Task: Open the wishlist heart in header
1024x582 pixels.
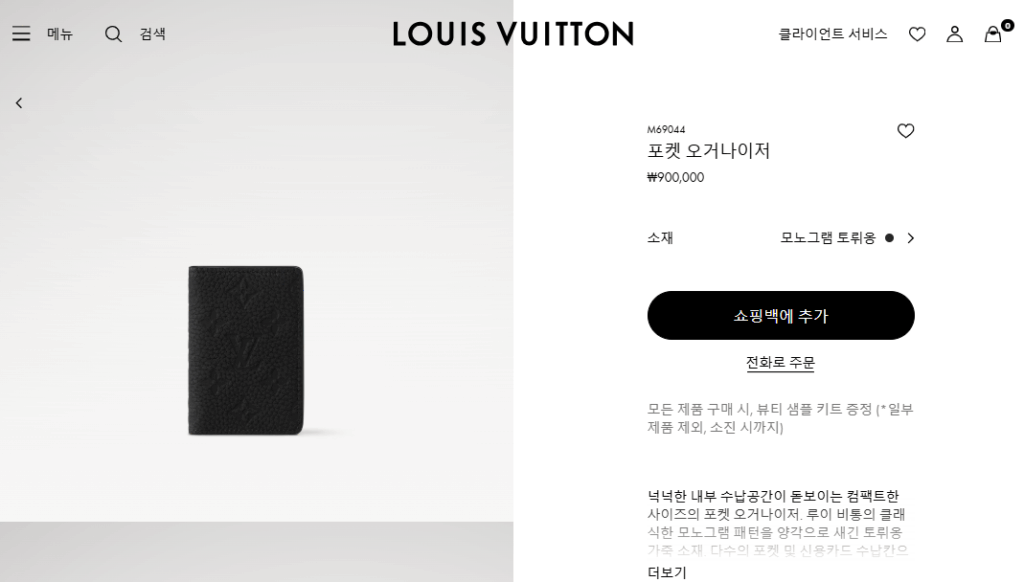Action: pyautogui.click(x=917, y=34)
